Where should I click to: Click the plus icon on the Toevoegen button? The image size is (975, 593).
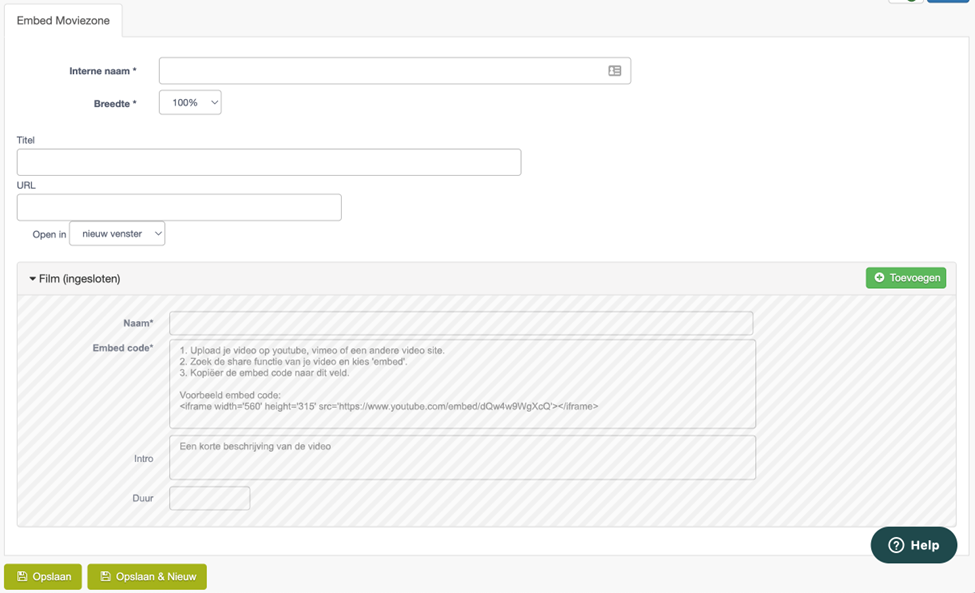(879, 278)
